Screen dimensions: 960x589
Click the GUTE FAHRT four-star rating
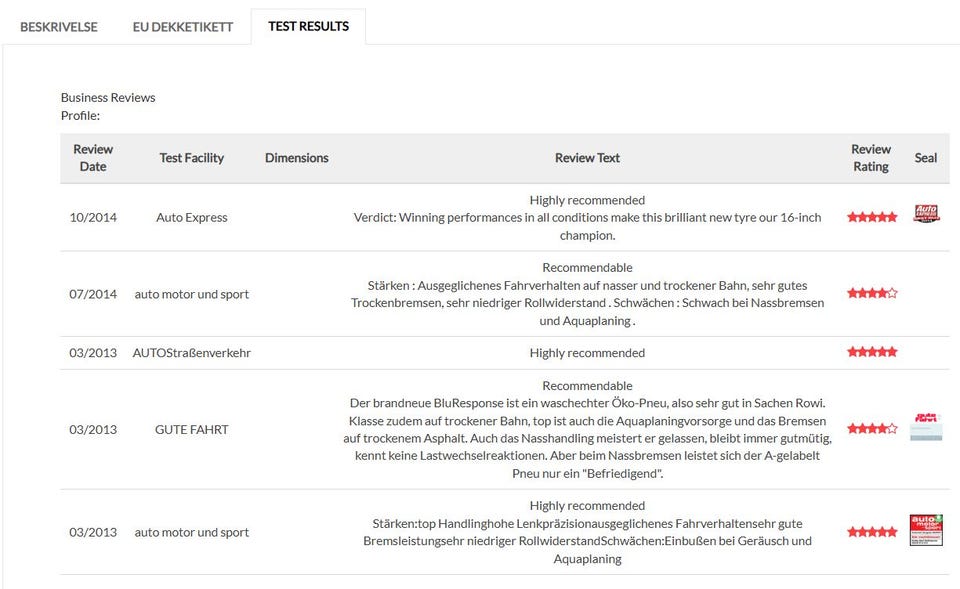pos(872,429)
